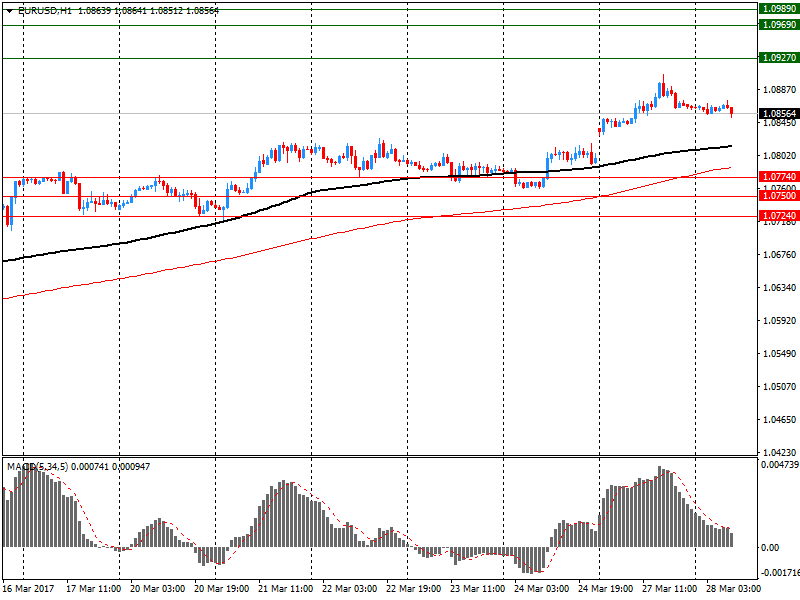Screen dimensions: 800x600
Task: Select the red 1.07740 support price label
Action: coord(778,177)
